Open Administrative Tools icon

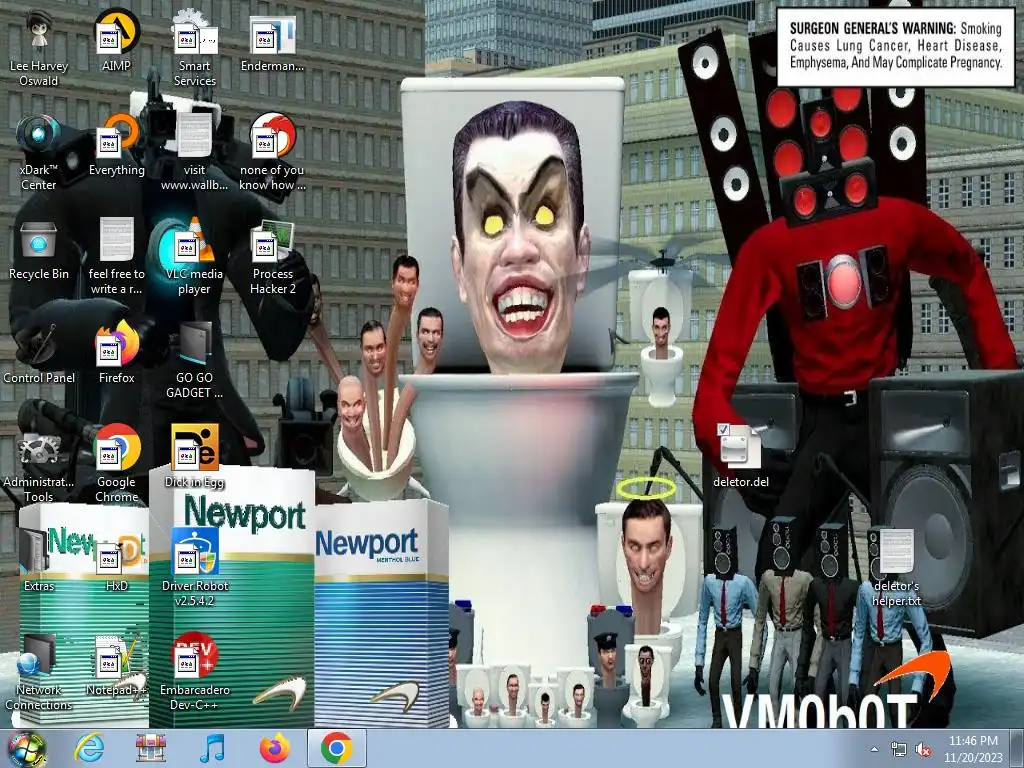click(x=39, y=464)
